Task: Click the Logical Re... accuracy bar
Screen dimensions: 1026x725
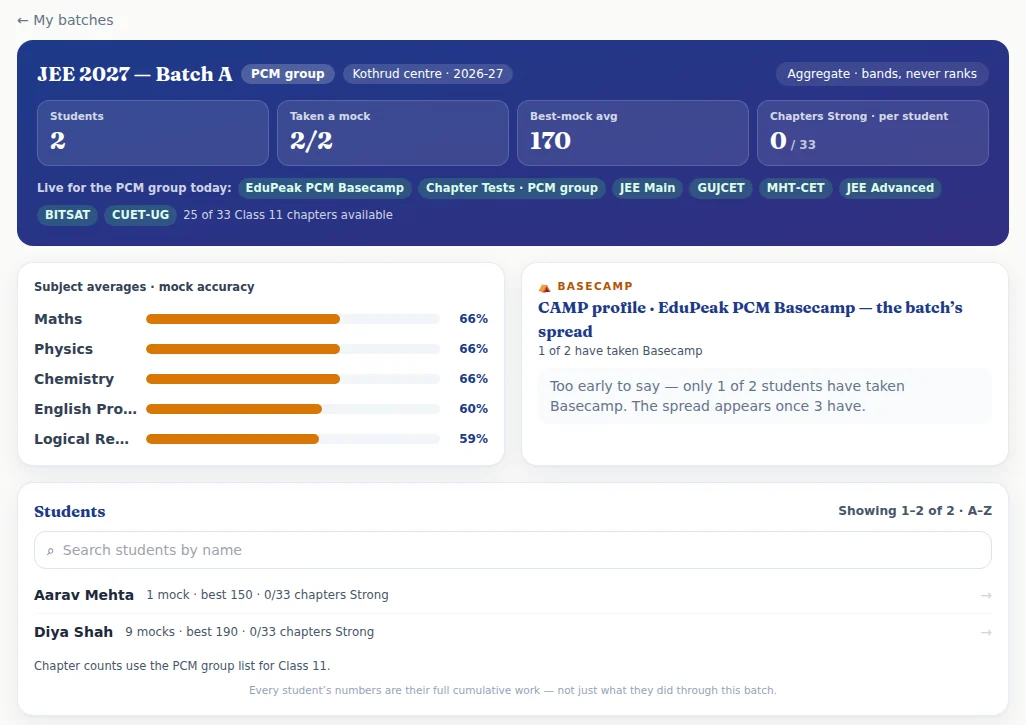Action: pyautogui.click(x=292, y=439)
